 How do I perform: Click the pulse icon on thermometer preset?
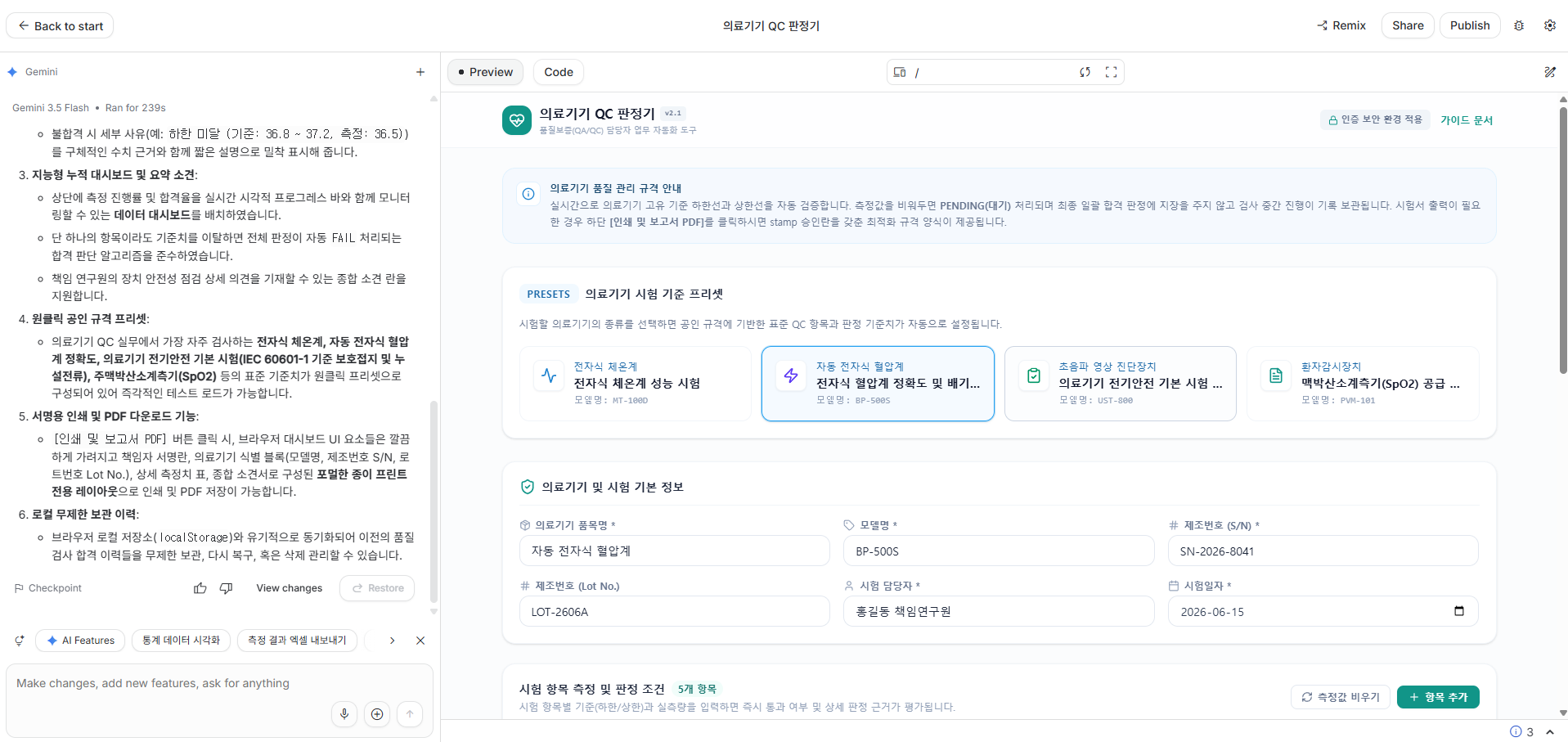point(549,375)
